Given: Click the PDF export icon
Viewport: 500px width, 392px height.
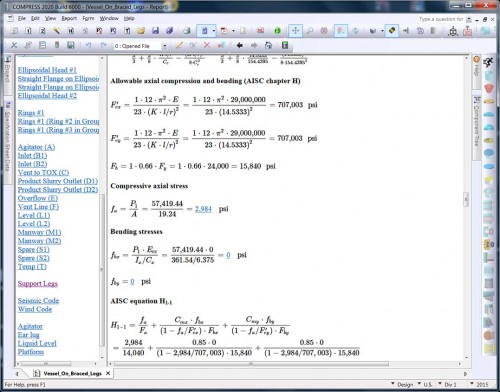Looking at the screenshot, I should pyautogui.click(x=224, y=31).
